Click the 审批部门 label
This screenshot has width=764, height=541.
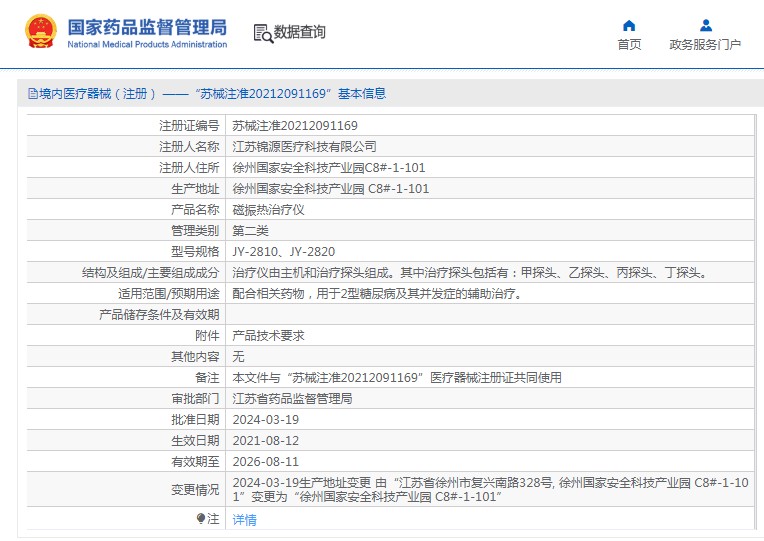(195, 398)
